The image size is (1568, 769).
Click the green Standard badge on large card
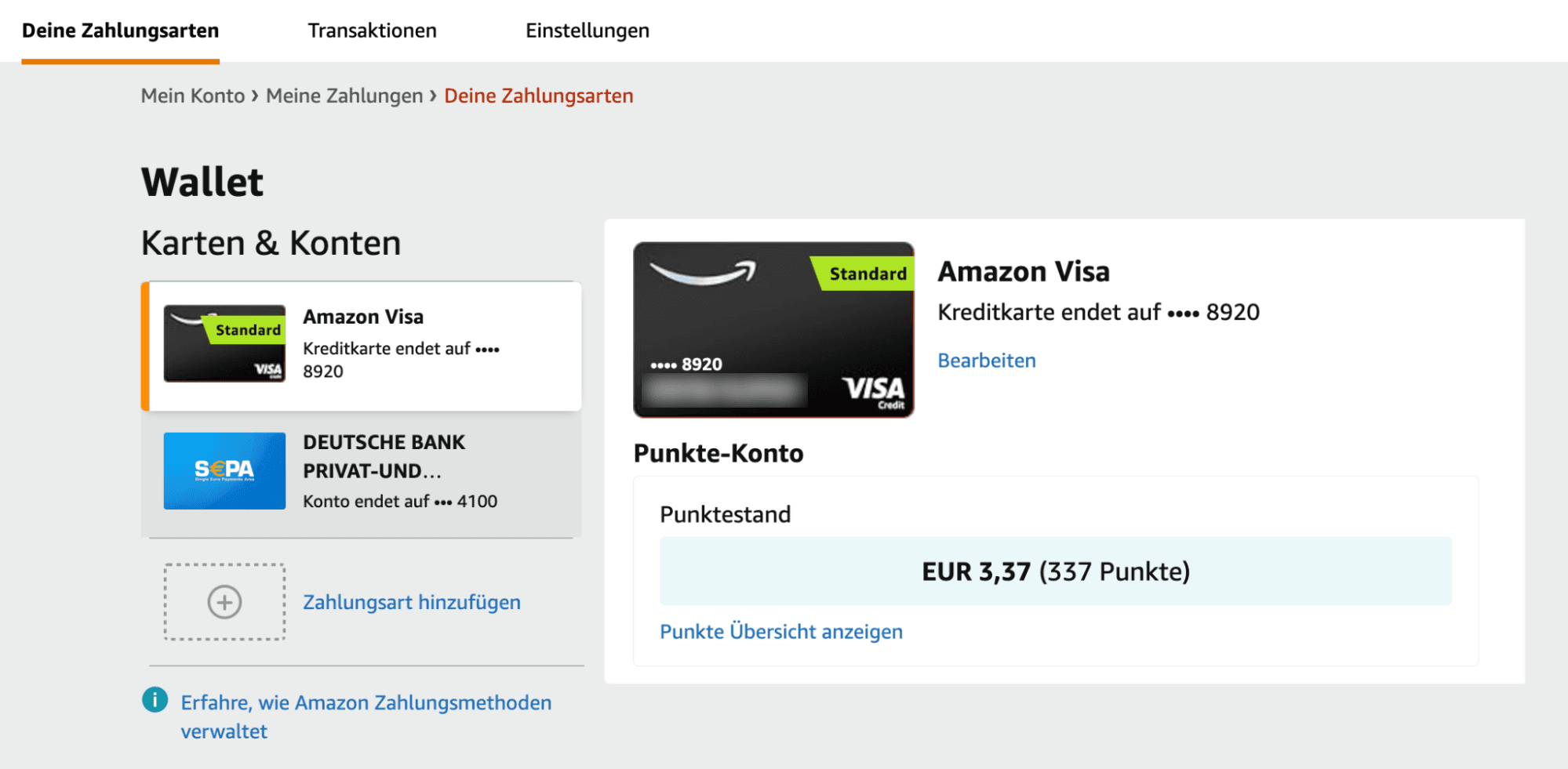pos(866,274)
